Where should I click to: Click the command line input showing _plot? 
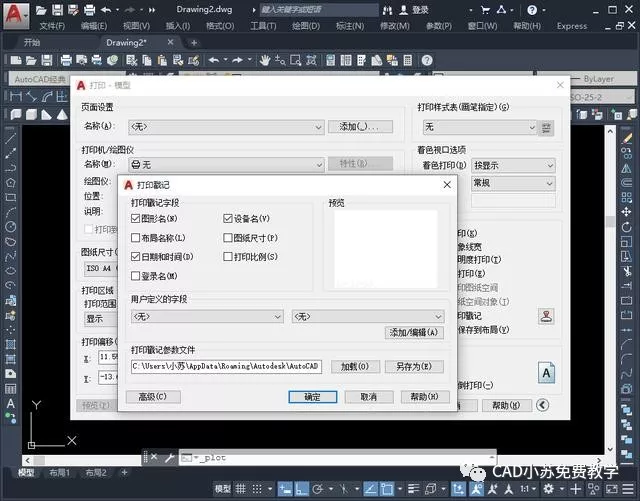pos(338,458)
